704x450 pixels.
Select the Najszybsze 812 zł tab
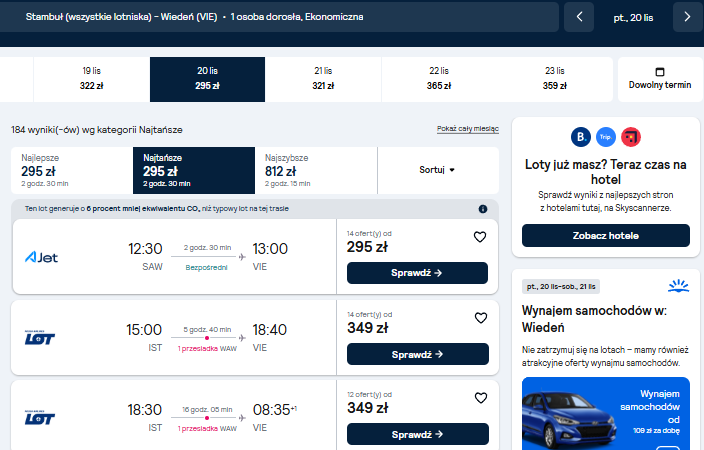tap(316, 170)
